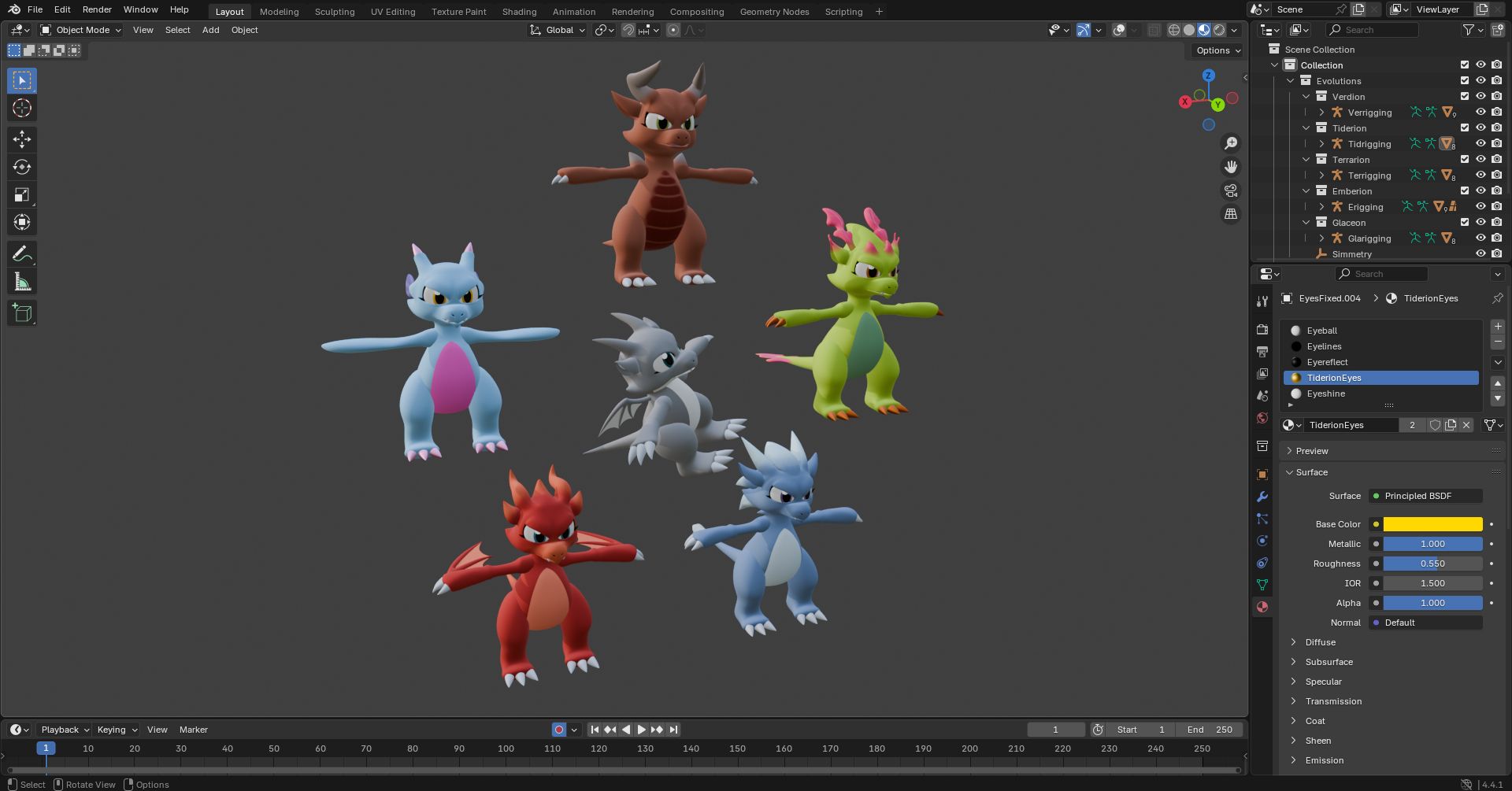Select the Annotate tool
The width and height of the screenshot is (1512, 791).
click(22, 253)
